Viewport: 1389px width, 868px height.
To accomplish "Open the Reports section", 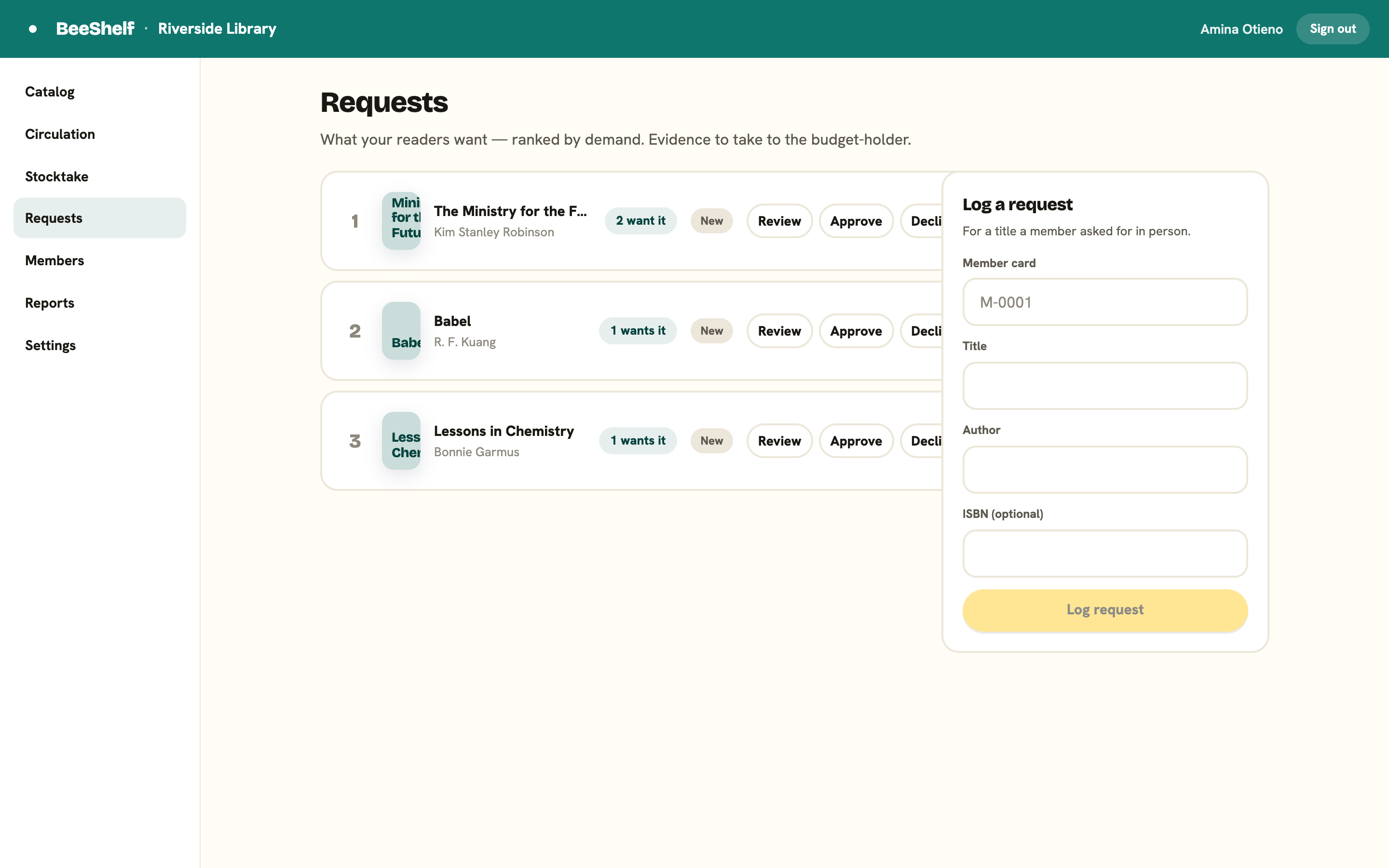I will [x=100, y=303].
